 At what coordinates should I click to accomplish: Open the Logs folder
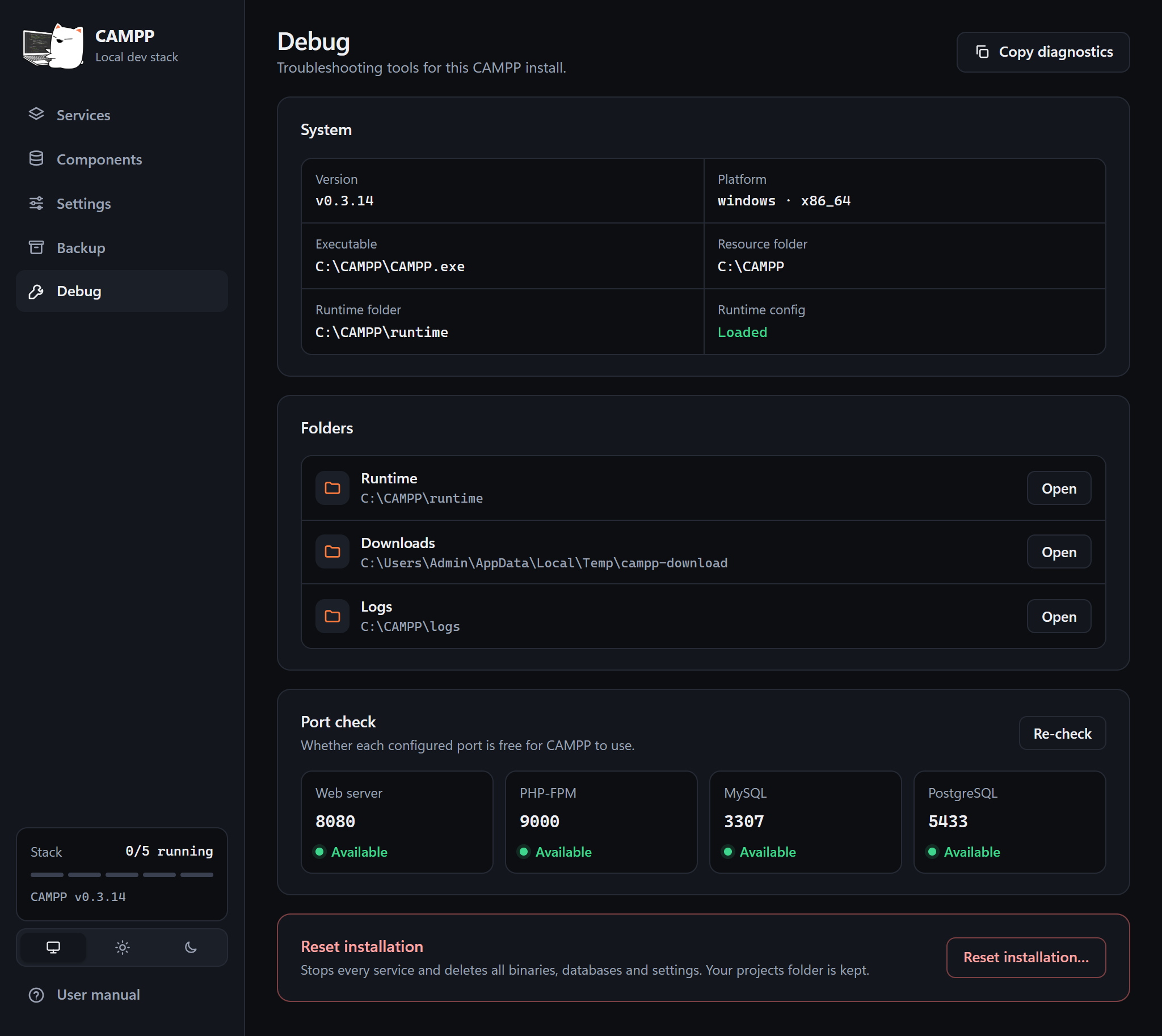[1059, 617]
